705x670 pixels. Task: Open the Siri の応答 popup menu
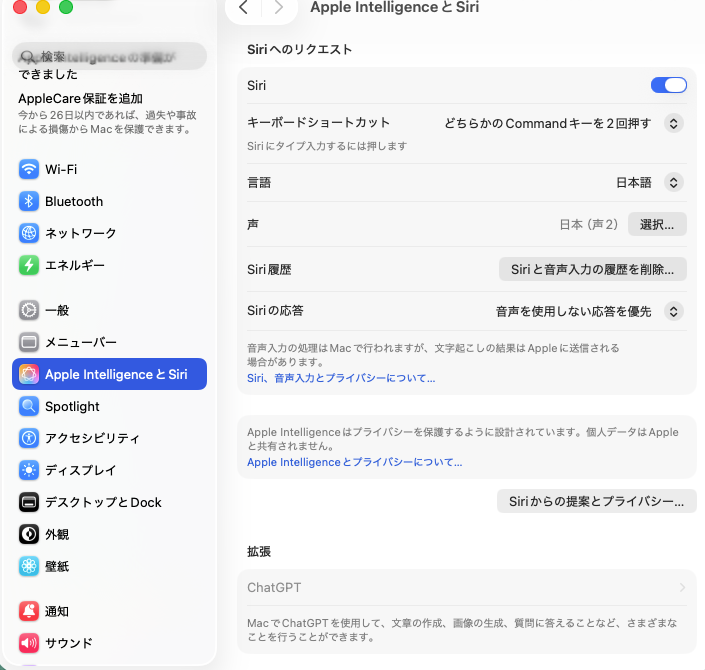674,311
